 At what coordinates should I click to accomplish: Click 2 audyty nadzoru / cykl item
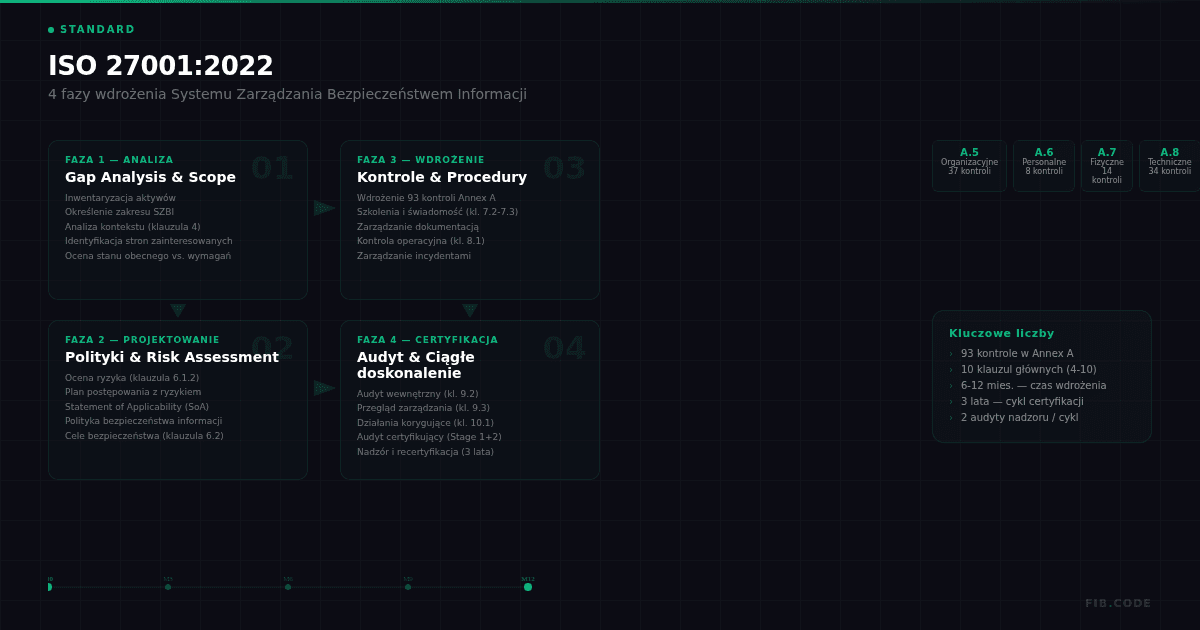[x=1020, y=418]
